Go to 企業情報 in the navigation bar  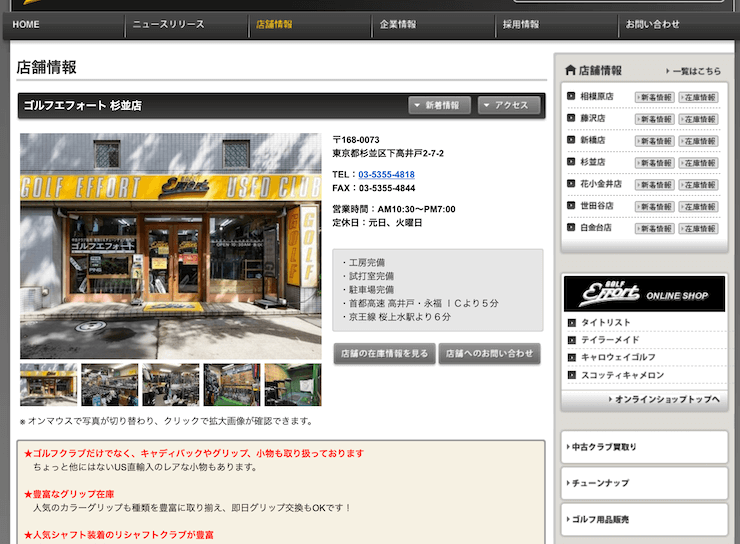(398, 24)
